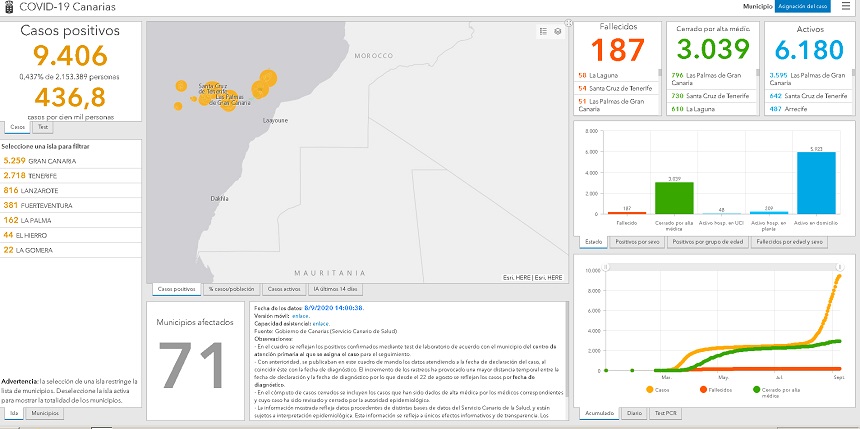Open the map layers icon

(557, 31)
